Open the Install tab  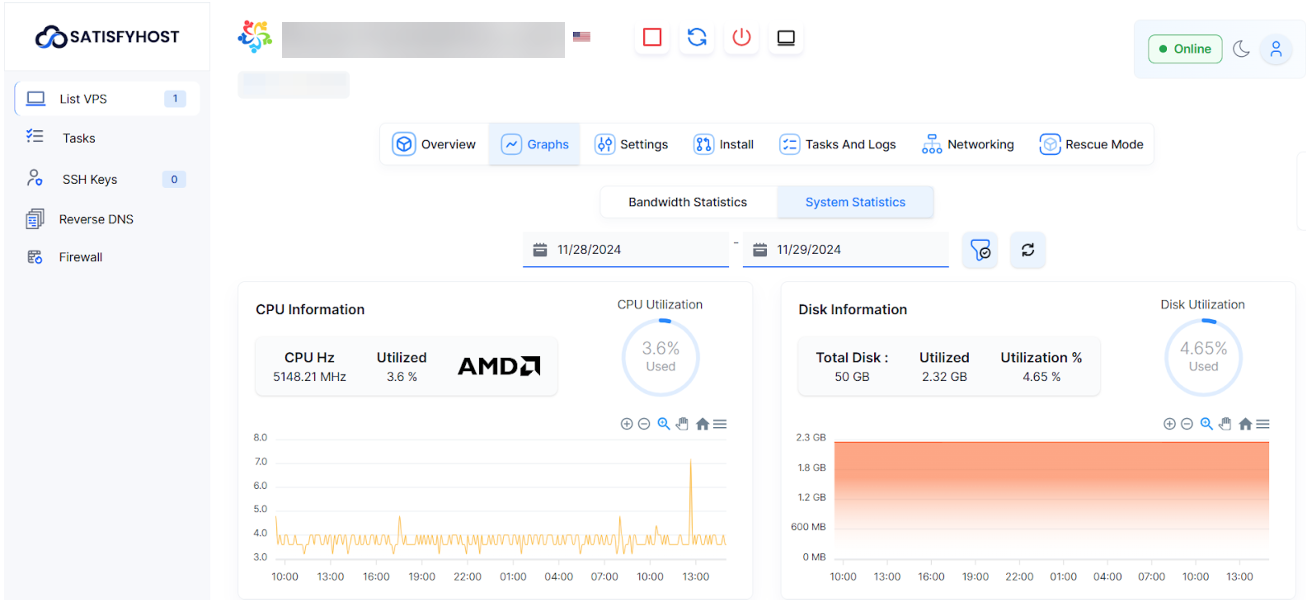pos(724,144)
